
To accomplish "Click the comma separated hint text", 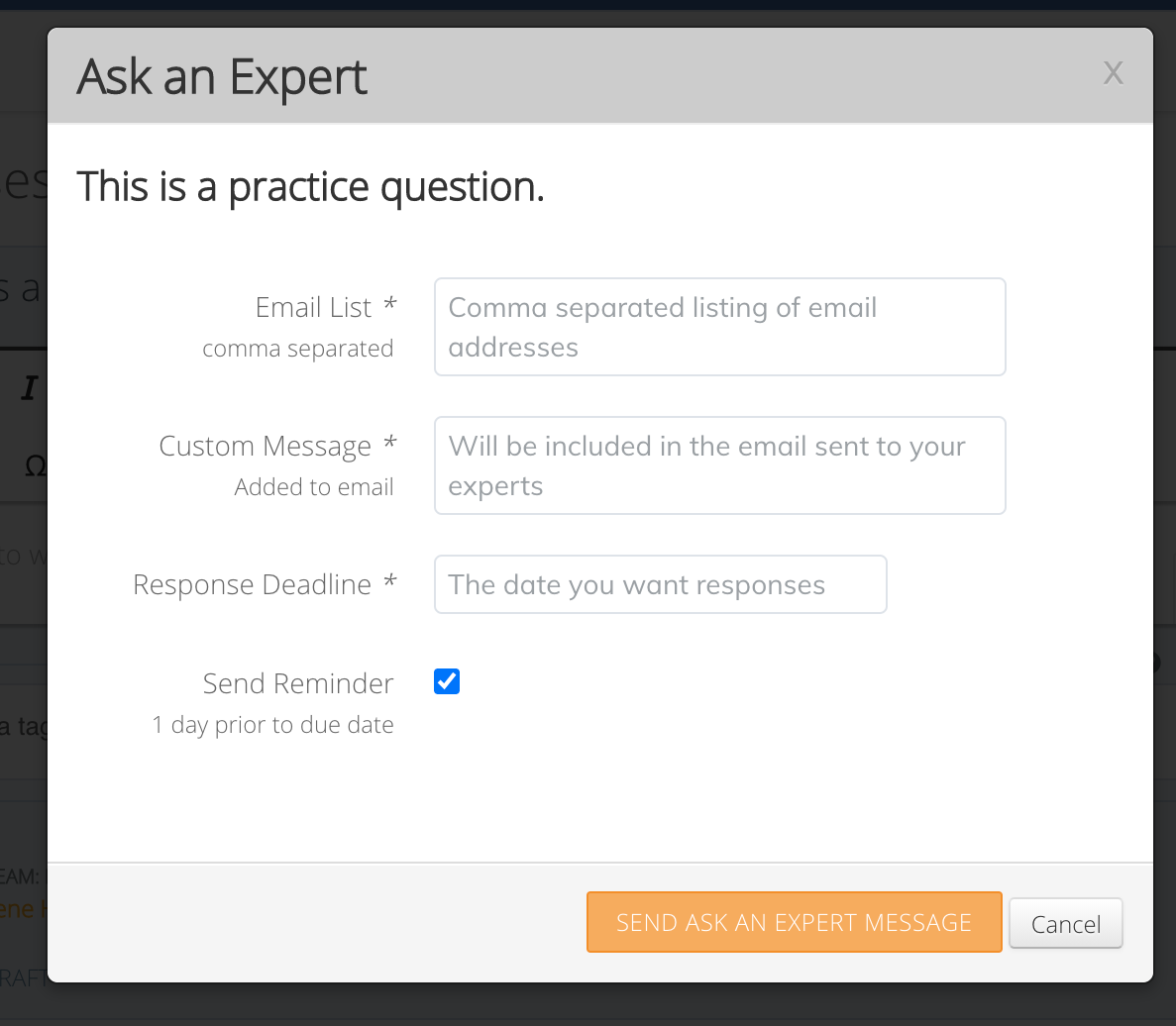I will [297, 349].
